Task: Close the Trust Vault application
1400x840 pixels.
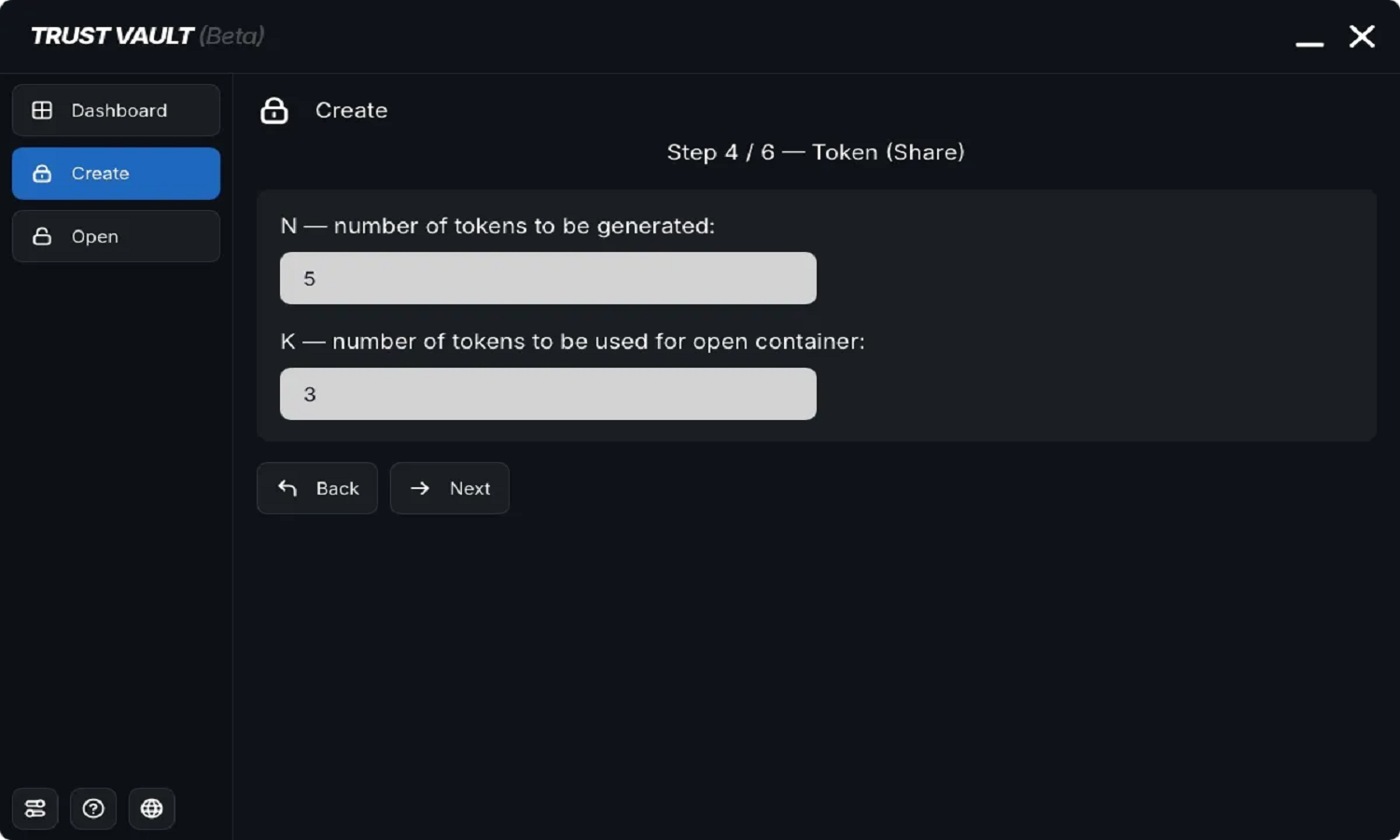Action: click(x=1362, y=36)
